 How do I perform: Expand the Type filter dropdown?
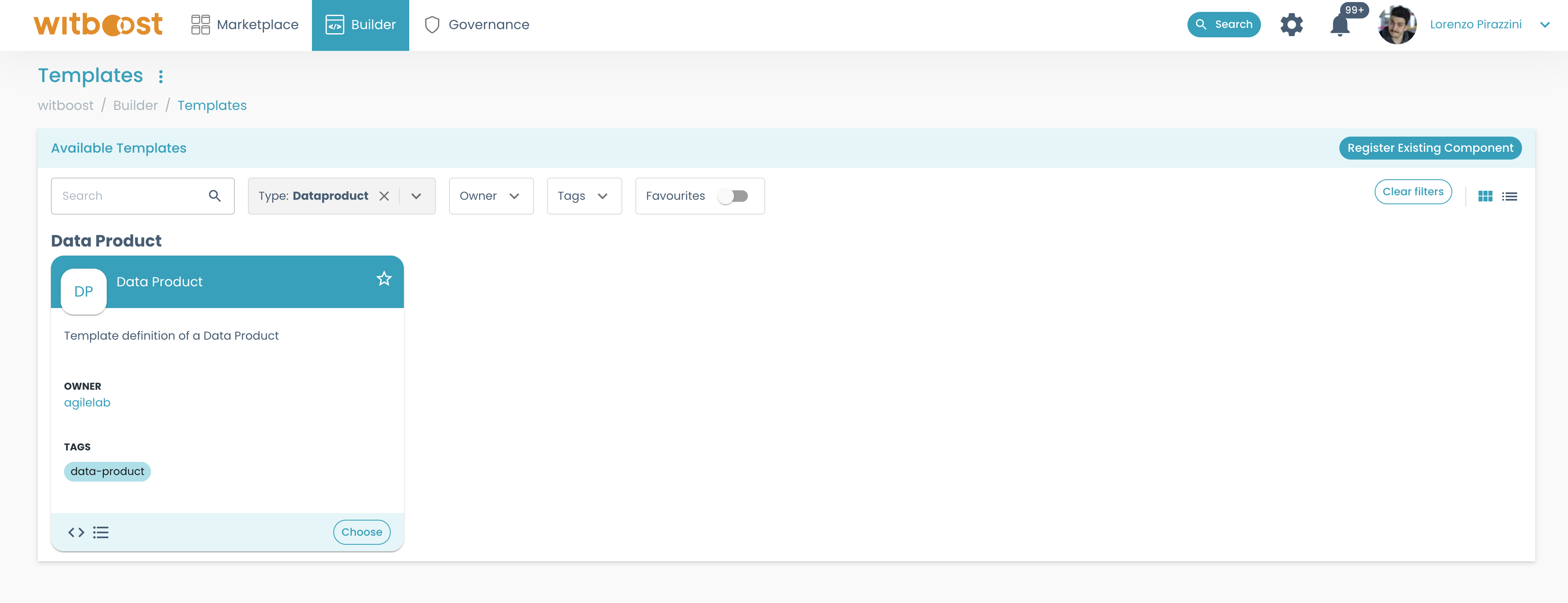417,196
